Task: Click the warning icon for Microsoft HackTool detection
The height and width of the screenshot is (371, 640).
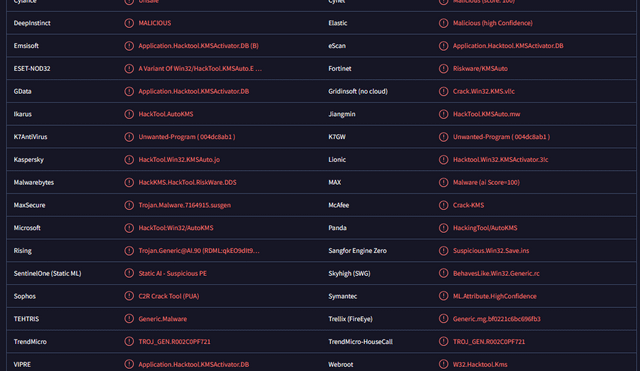Action: click(129, 228)
